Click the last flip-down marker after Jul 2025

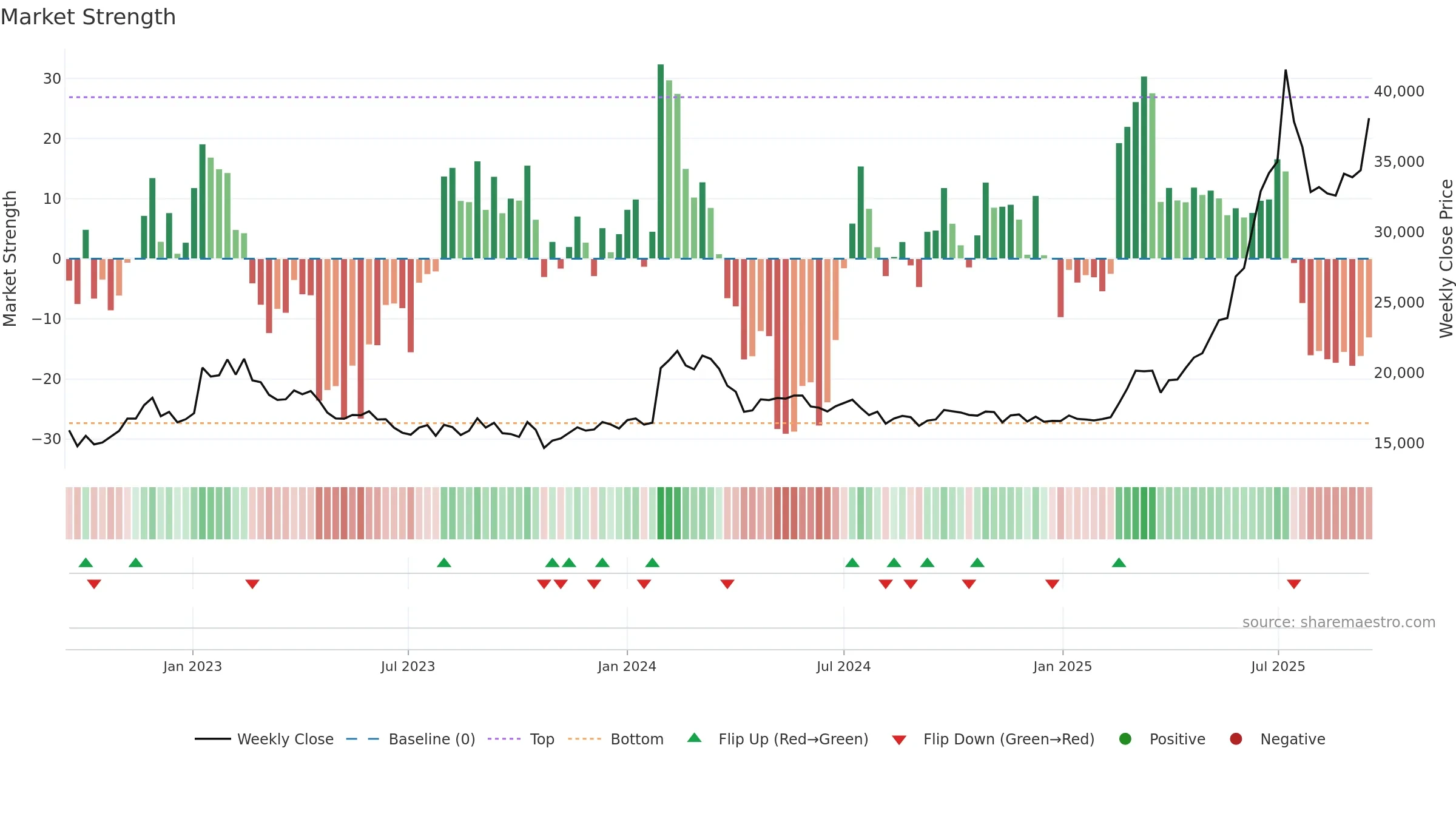coord(1294,584)
